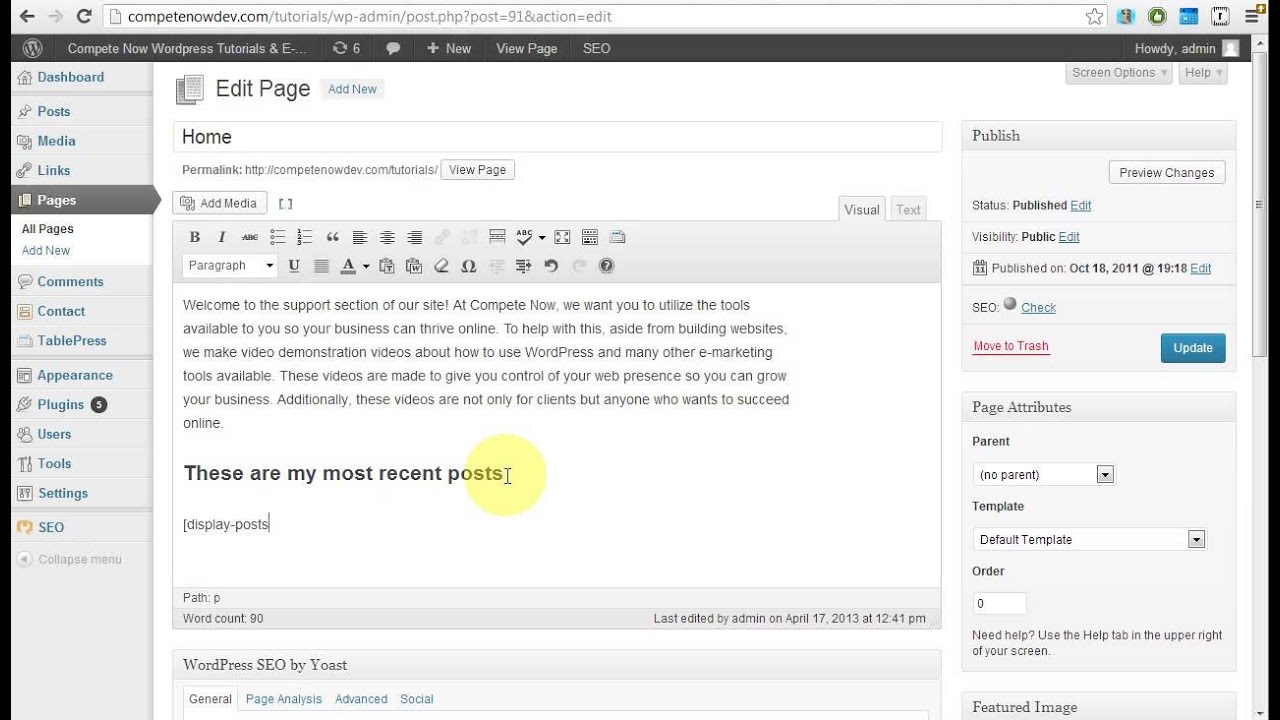Open the Template dropdown
This screenshot has width=1280, height=720.
(x=1089, y=539)
